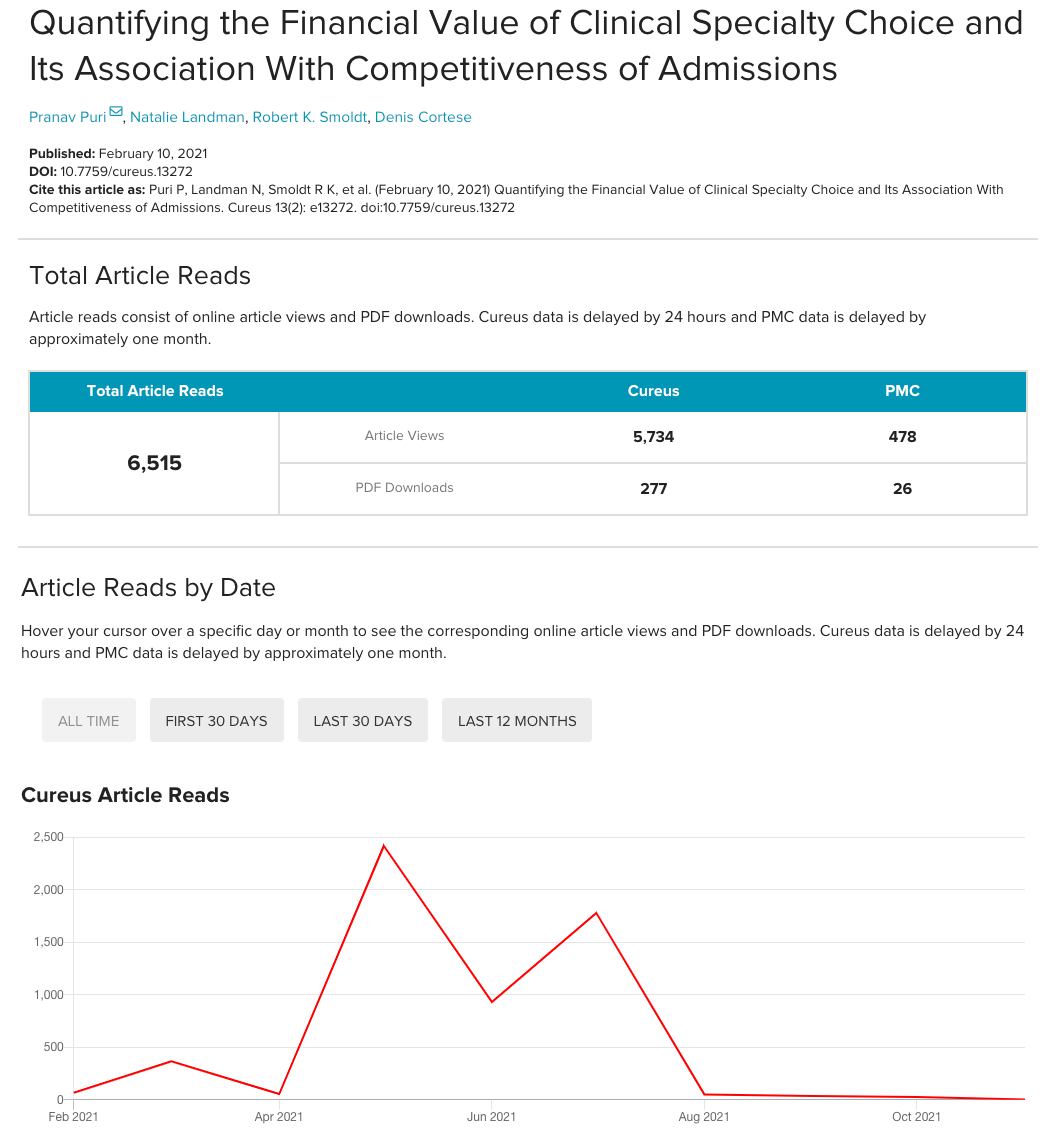1062x1142 pixels.
Task: Click the March 2021 bump on the red line
Action: 172,1061
